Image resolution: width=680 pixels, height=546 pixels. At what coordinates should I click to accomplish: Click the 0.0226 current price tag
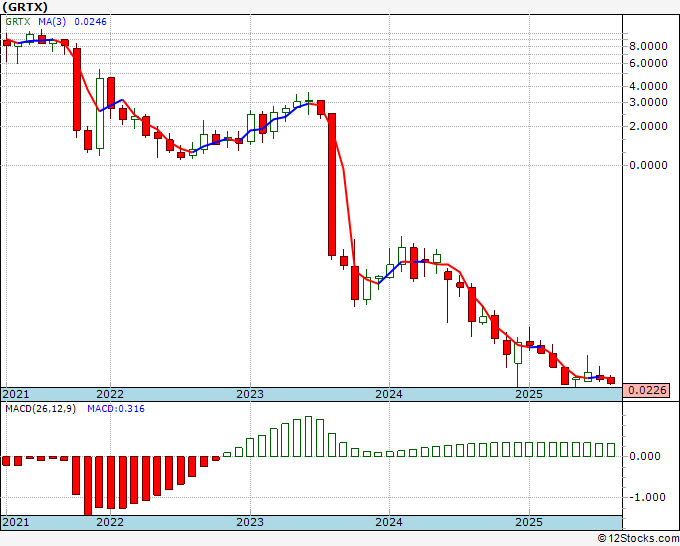(647, 390)
